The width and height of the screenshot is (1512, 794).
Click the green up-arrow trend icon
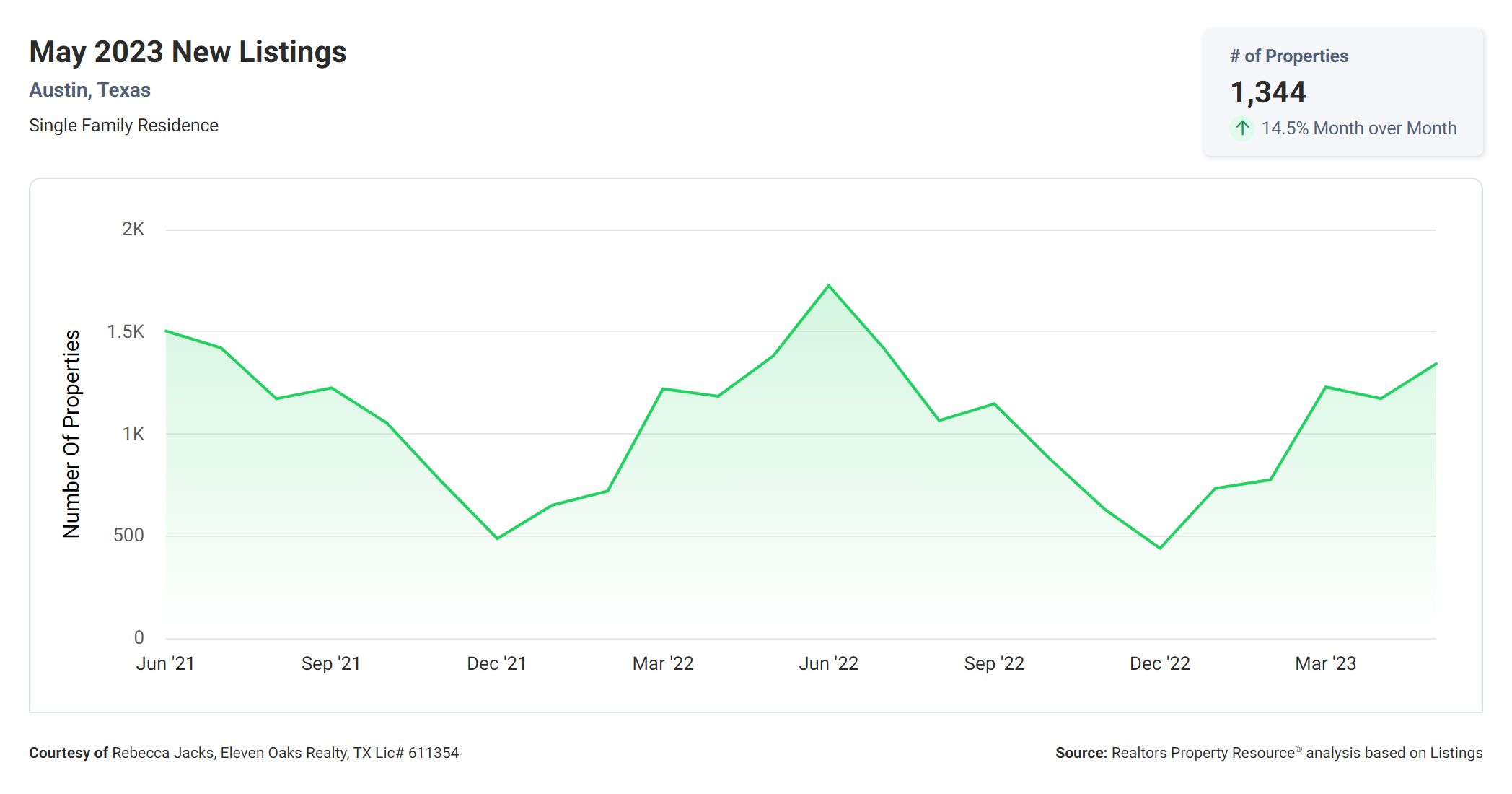click(1241, 128)
